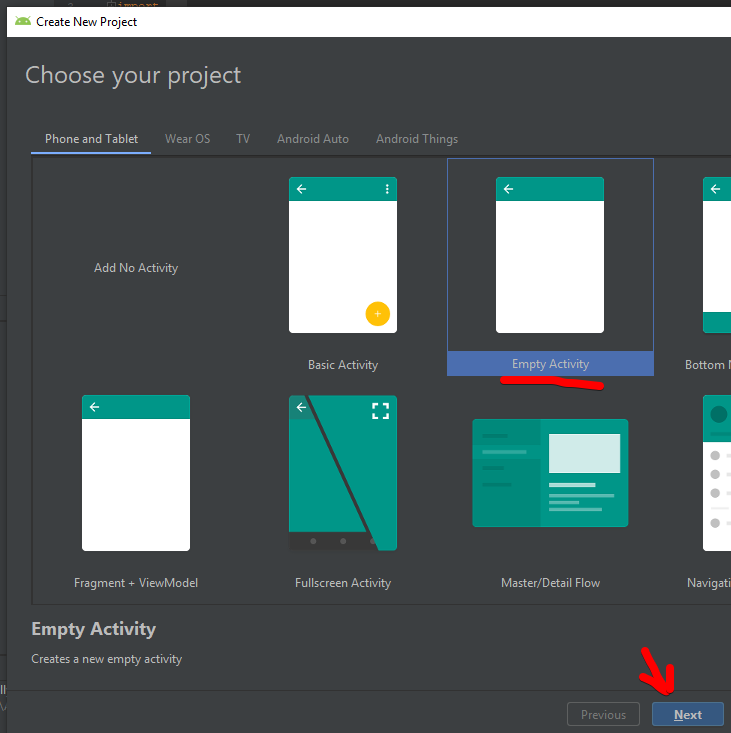
Task: Switch to the Wear OS tab
Action: point(187,139)
